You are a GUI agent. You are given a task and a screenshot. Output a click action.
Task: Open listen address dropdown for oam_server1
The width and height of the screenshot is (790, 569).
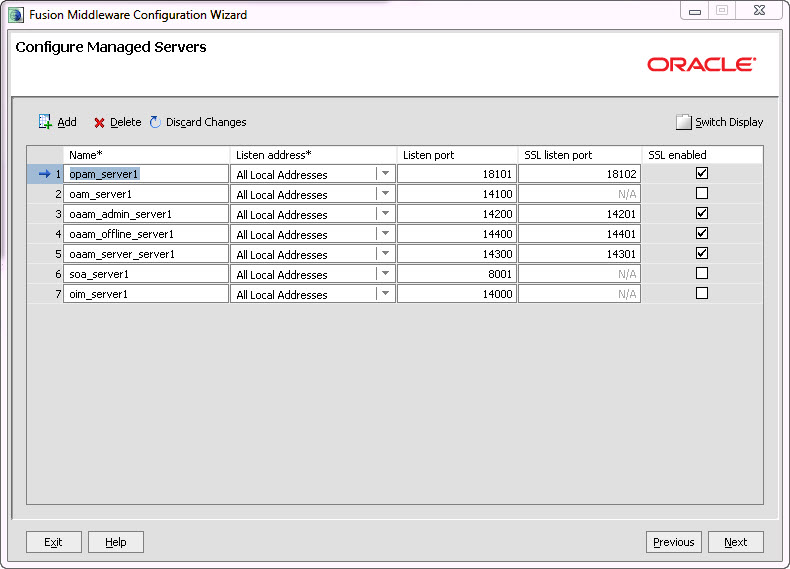pos(385,194)
